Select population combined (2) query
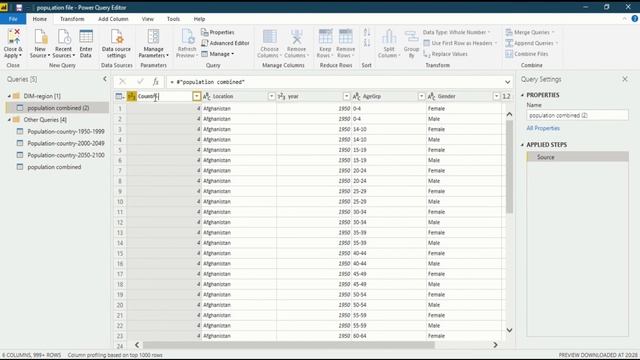640x360 pixels. coord(58,108)
